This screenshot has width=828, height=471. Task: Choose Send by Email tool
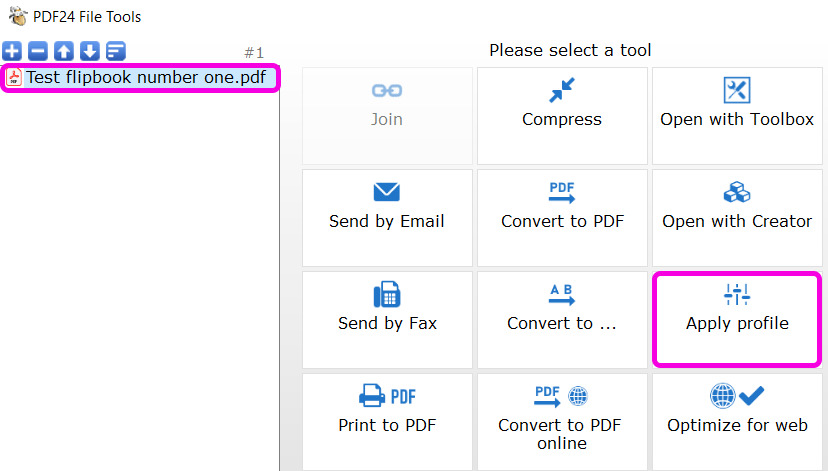click(x=387, y=218)
